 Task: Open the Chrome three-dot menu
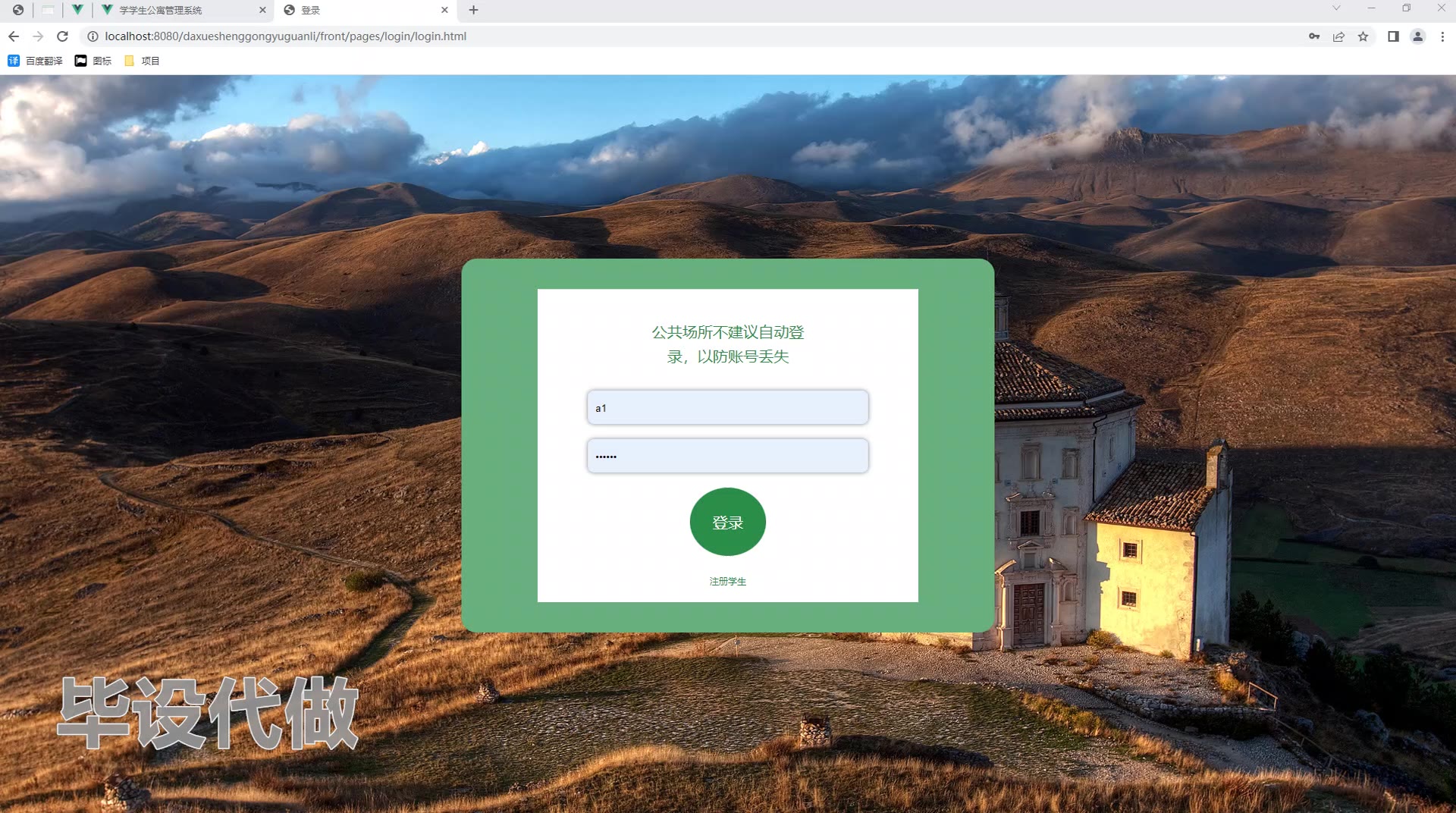(x=1442, y=36)
